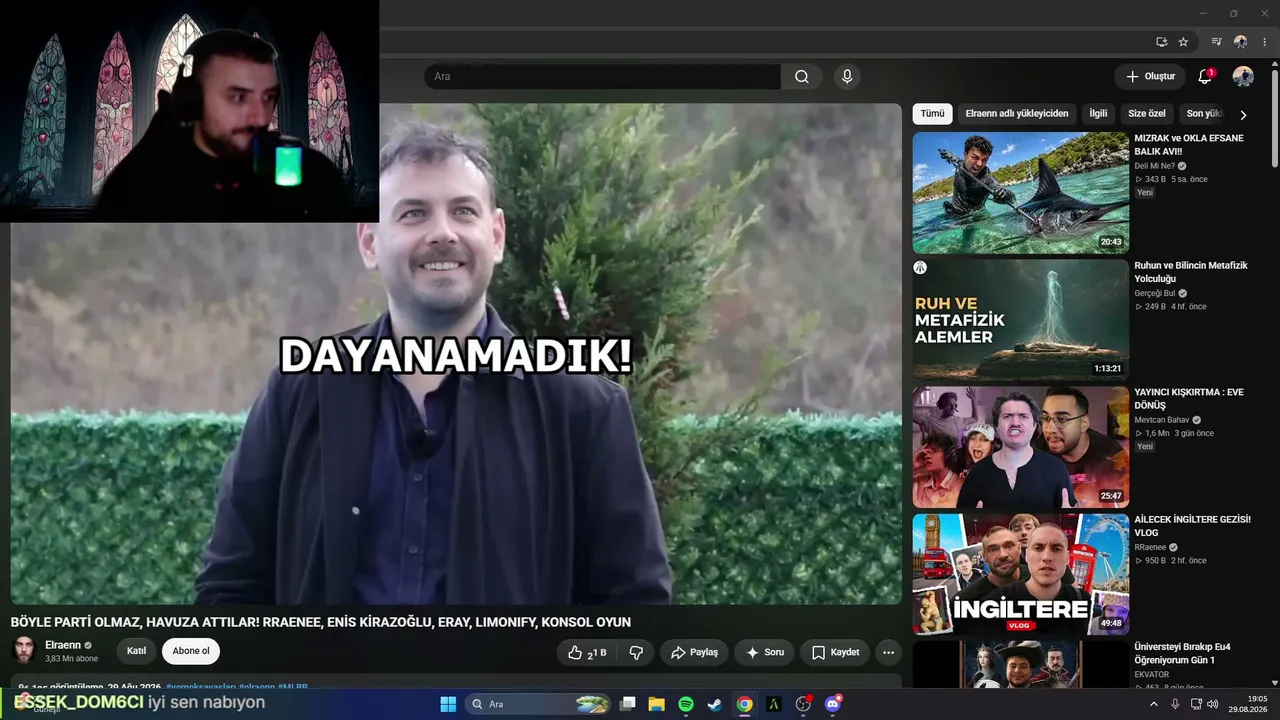Viewport: 1280px width, 720px height.
Task: Open Discord from the taskbar
Action: pos(833,704)
